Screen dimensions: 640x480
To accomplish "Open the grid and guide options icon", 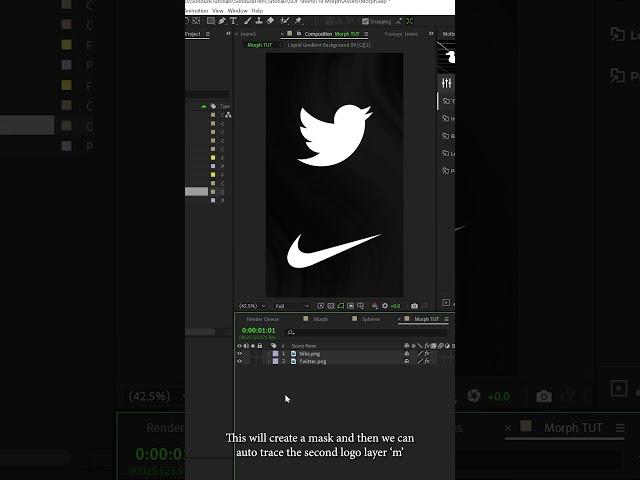I will tap(360, 306).
